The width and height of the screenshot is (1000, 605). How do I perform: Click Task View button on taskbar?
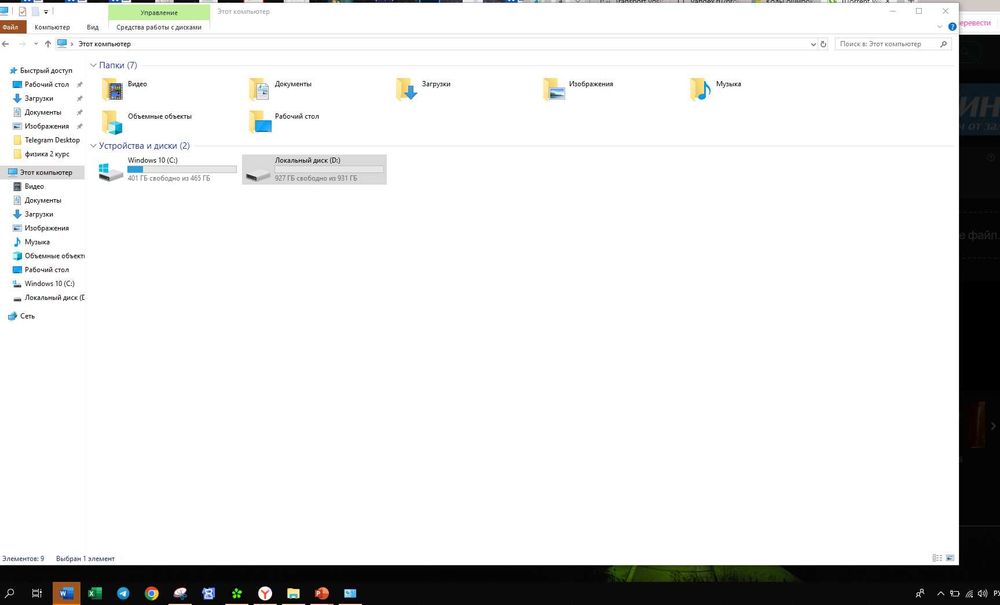point(37,593)
